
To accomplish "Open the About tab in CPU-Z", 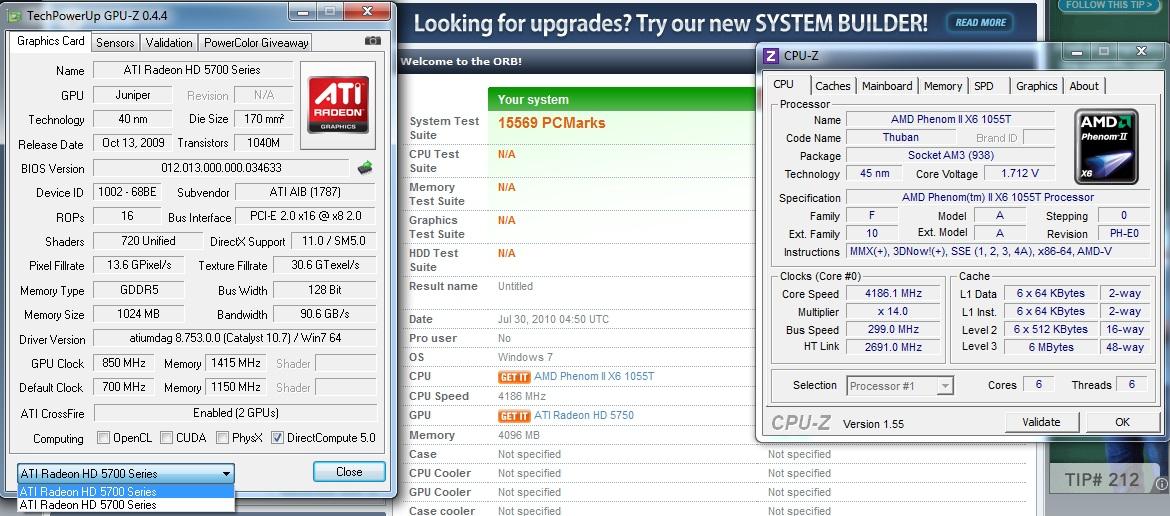I will click(1083, 86).
